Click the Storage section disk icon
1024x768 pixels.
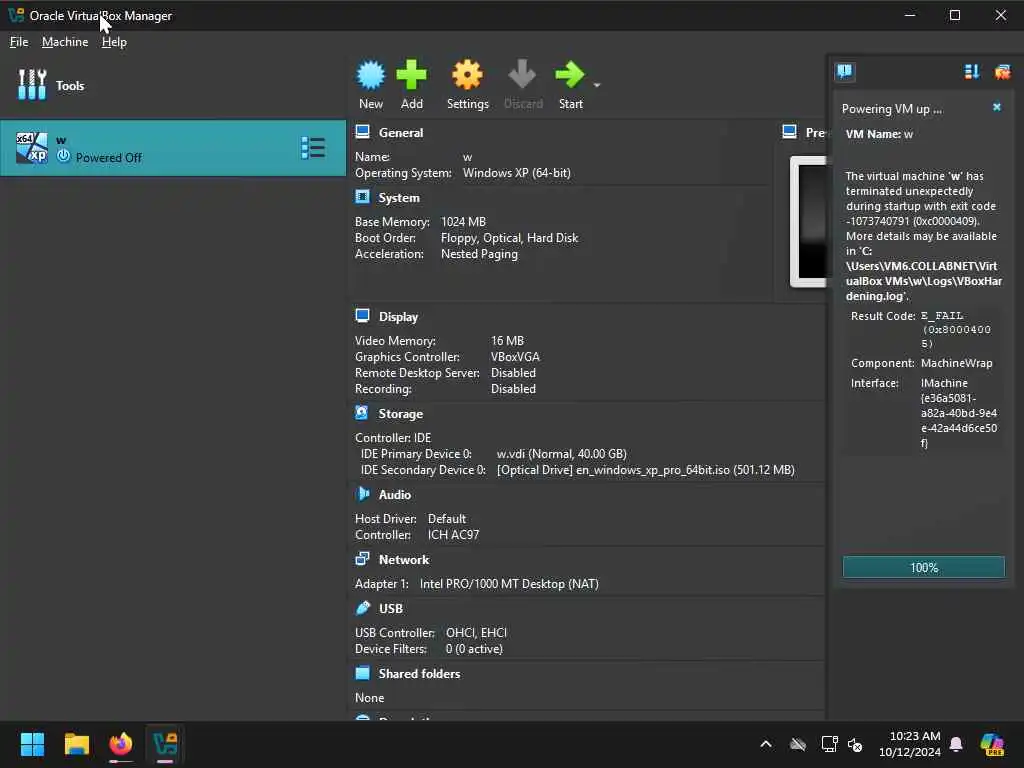[x=362, y=413]
